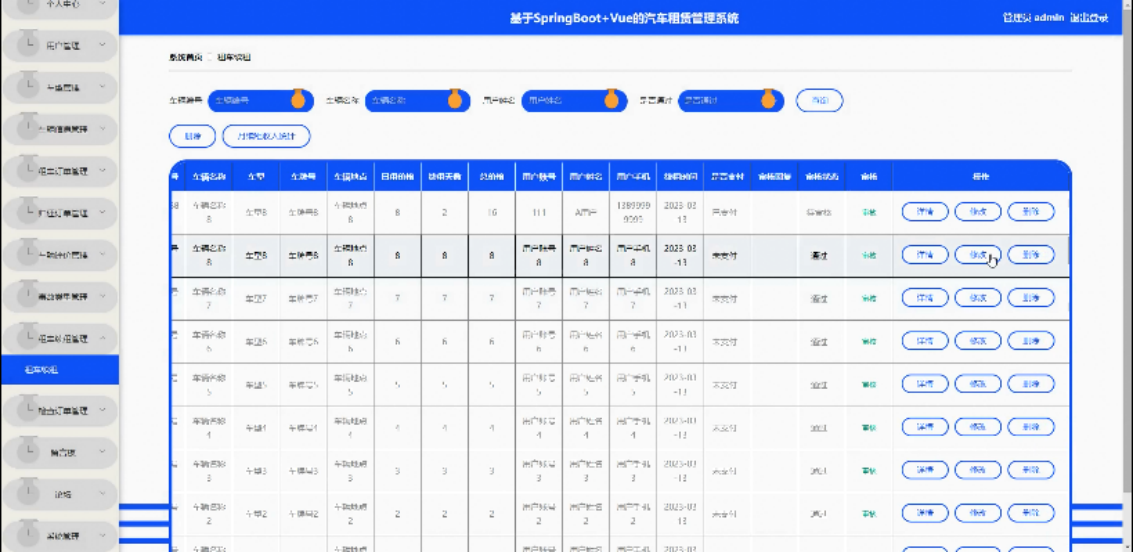
Task: Click the icon beside 论坛 in the sidebar
Action: pyautogui.click(x=27, y=492)
